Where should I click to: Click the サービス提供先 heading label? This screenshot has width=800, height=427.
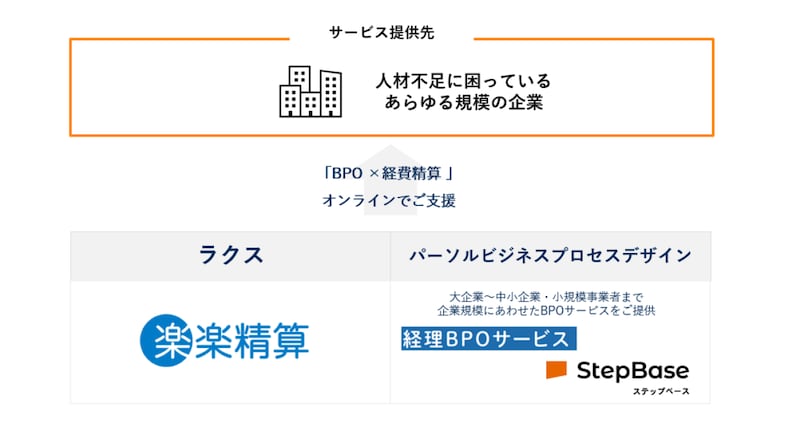click(x=382, y=33)
